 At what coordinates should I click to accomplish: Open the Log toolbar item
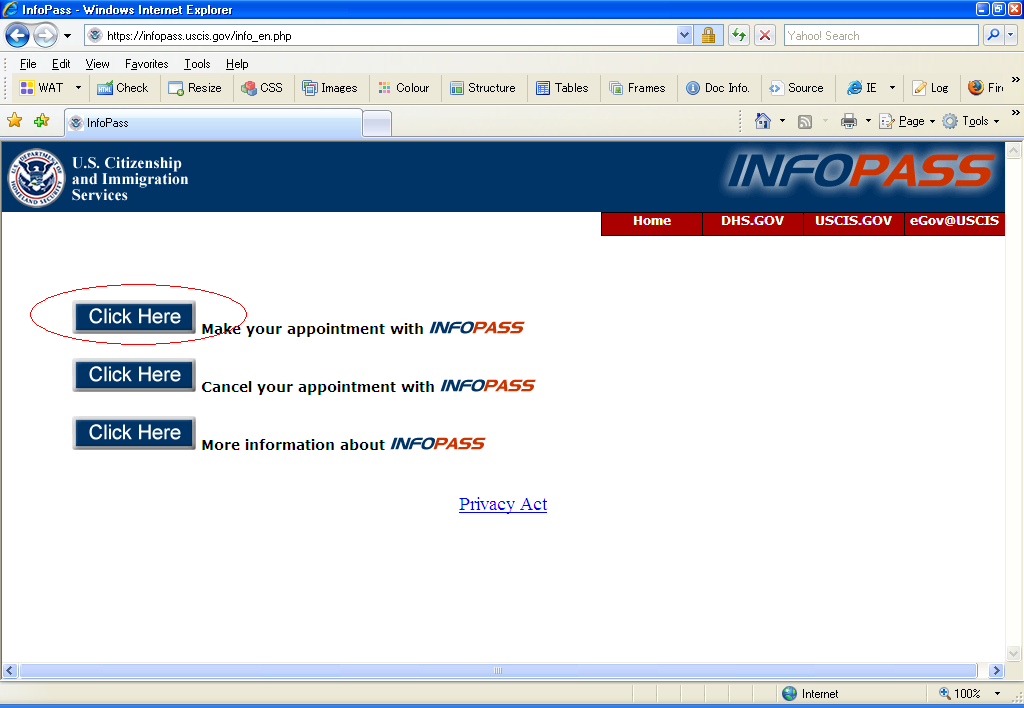tap(931, 88)
